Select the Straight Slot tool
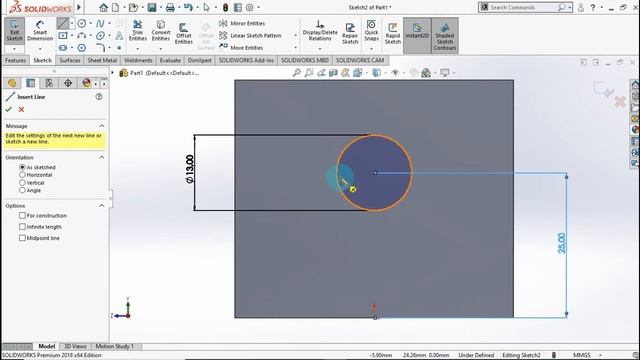 [63, 48]
